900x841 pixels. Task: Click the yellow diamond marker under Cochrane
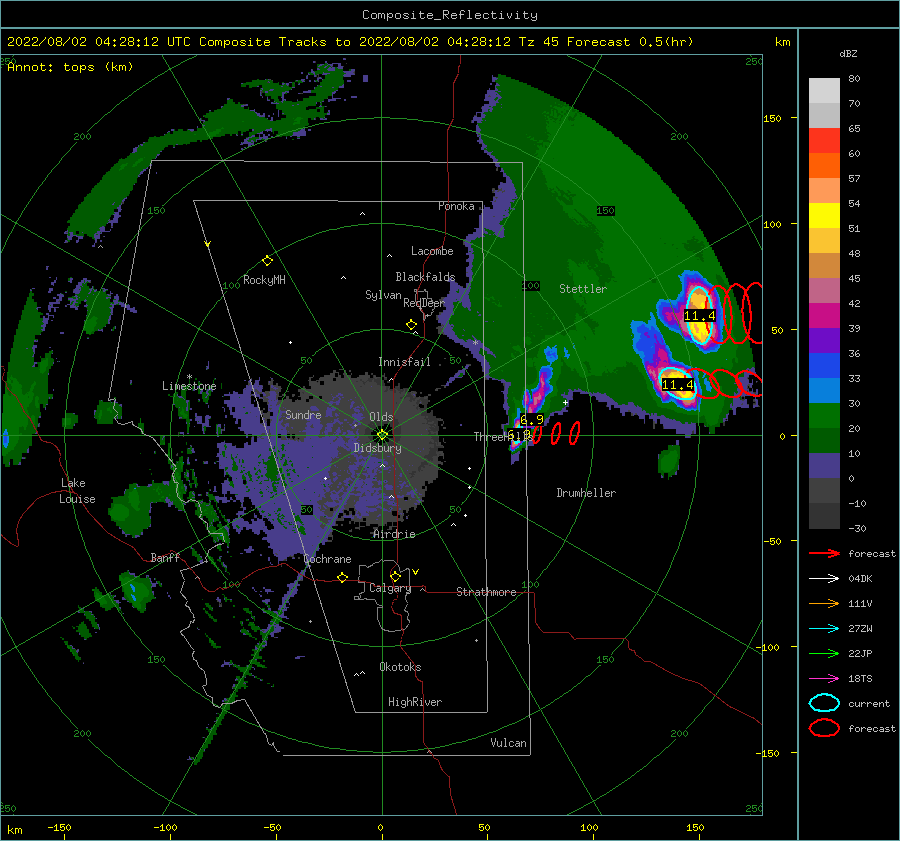pyautogui.click(x=343, y=577)
